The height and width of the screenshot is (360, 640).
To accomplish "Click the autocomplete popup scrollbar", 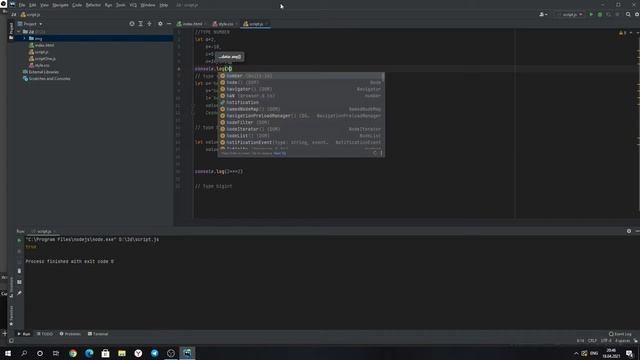I will (x=383, y=77).
